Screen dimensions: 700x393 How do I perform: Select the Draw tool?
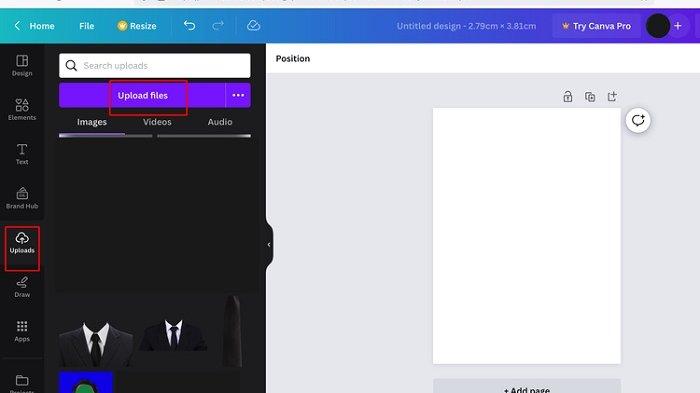[x=22, y=287]
